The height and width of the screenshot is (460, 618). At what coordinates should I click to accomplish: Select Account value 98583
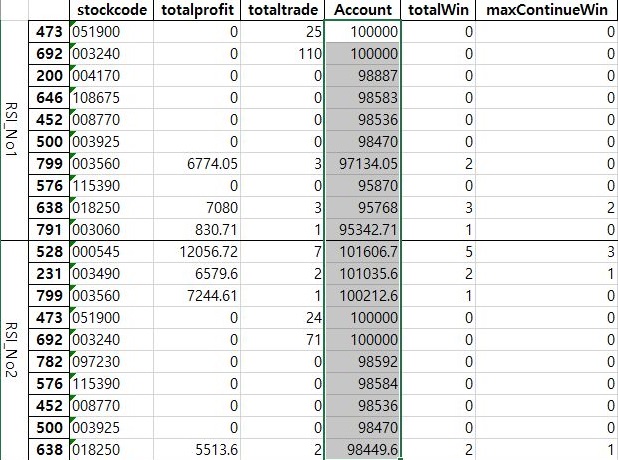pyautogui.click(x=363, y=98)
